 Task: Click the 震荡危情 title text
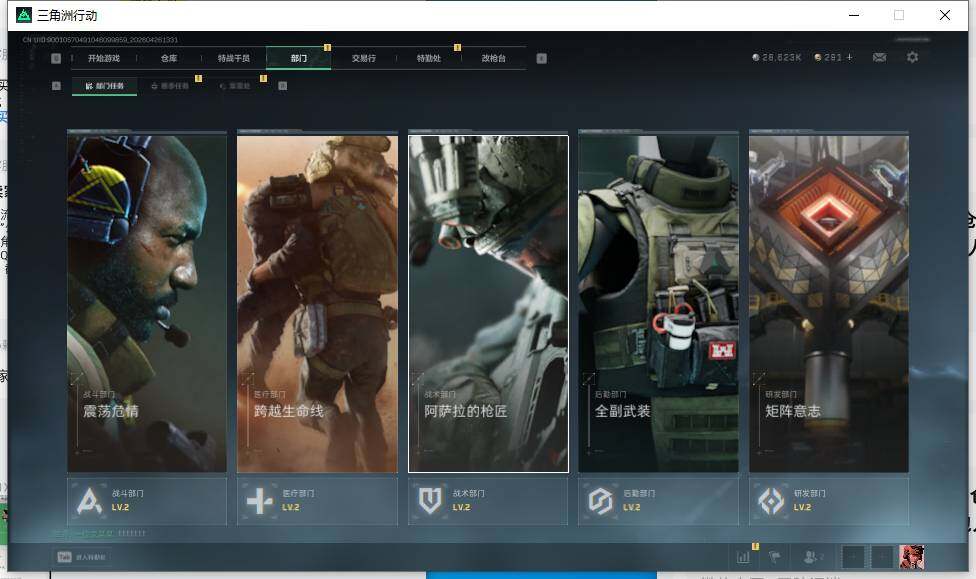click(111, 411)
